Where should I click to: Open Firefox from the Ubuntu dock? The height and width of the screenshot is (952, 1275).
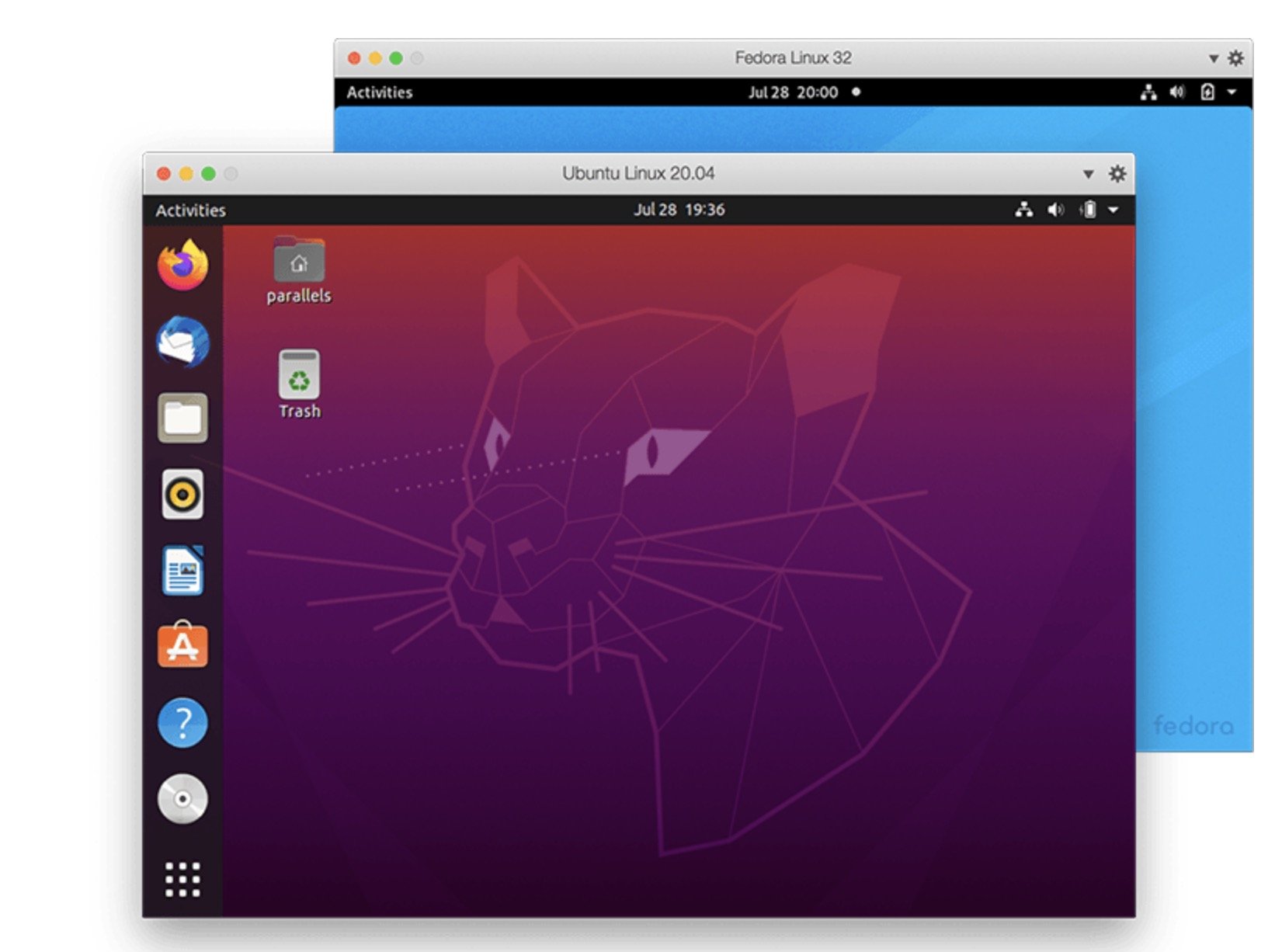click(x=183, y=265)
